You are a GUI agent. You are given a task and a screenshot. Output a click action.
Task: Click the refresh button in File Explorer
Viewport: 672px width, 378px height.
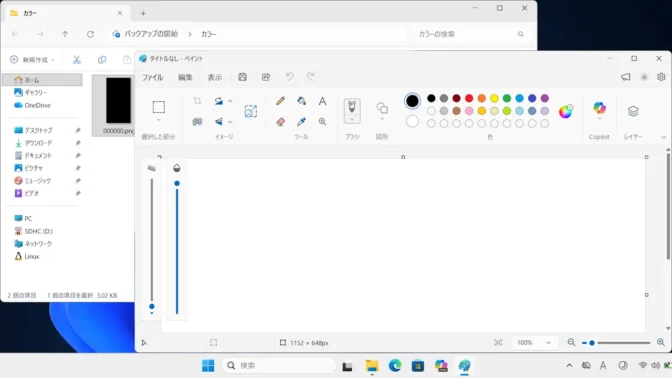90,34
